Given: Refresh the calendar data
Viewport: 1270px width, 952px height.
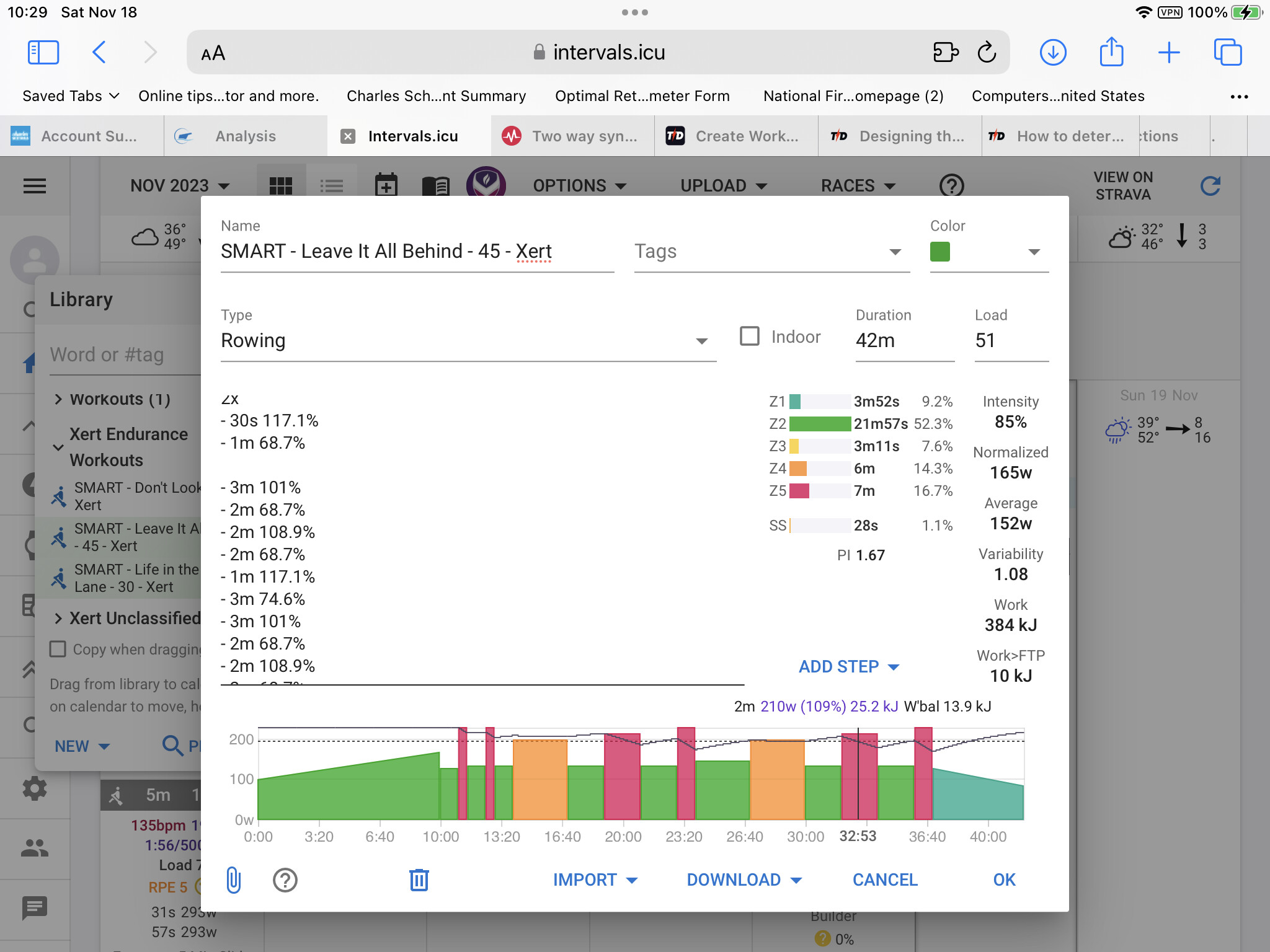Looking at the screenshot, I should click(x=1210, y=185).
